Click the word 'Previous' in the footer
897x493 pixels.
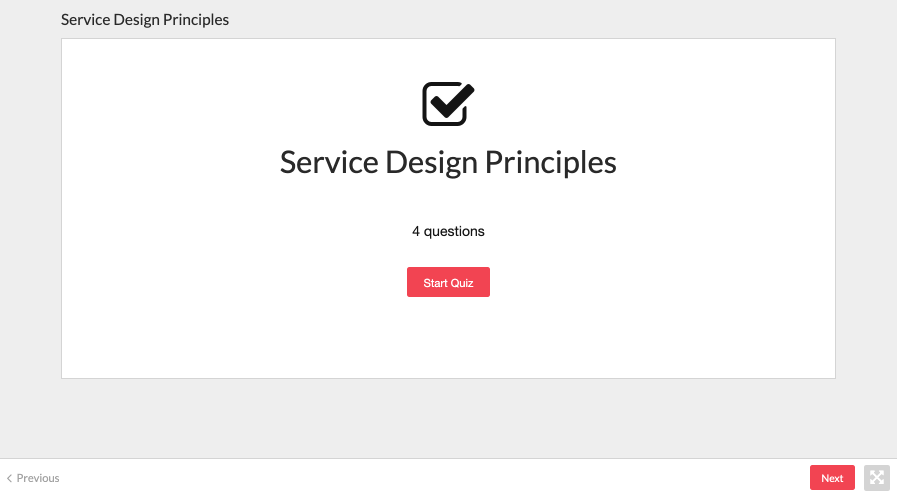pyautogui.click(x=38, y=478)
